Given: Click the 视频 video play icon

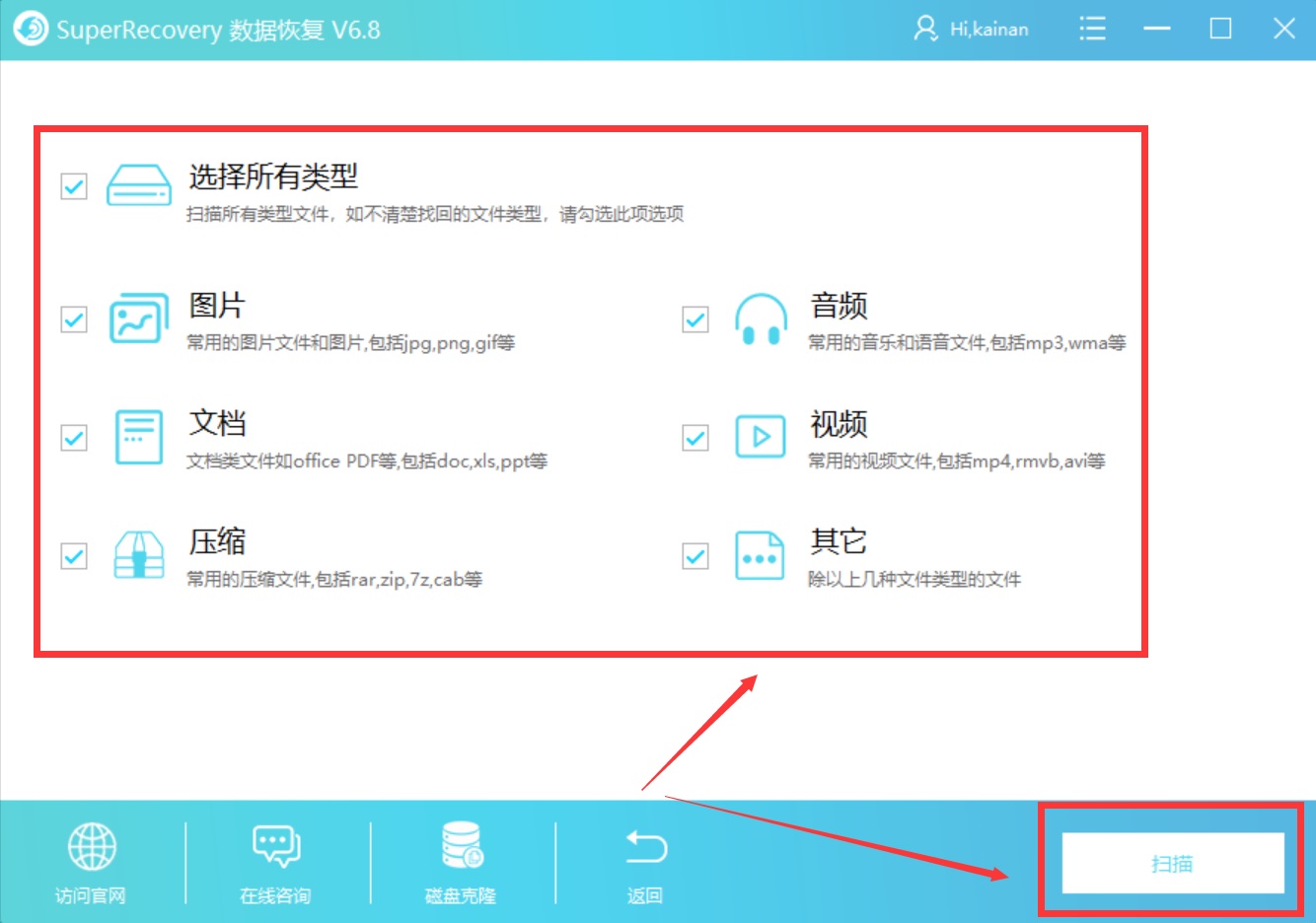Looking at the screenshot, I should [x=759, y=438].
